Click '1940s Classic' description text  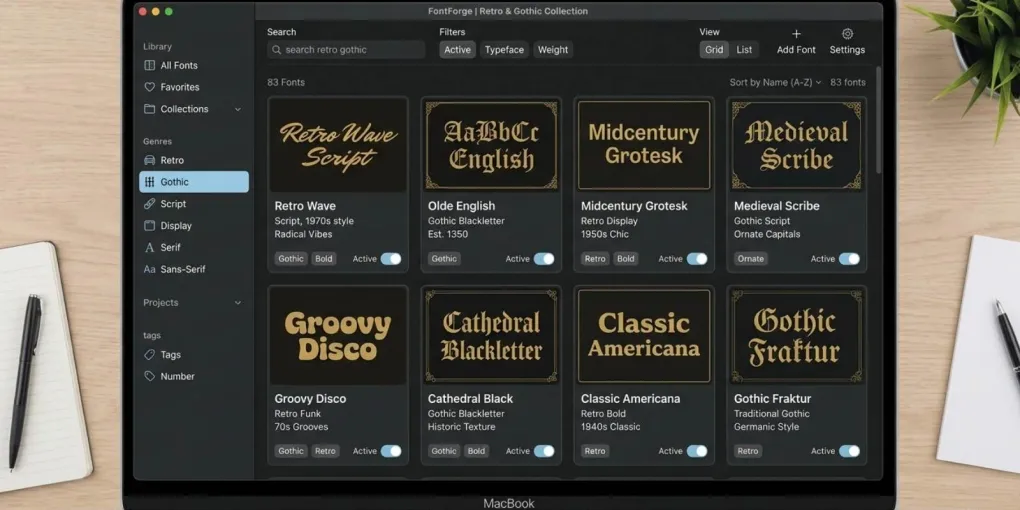[610, 427]
